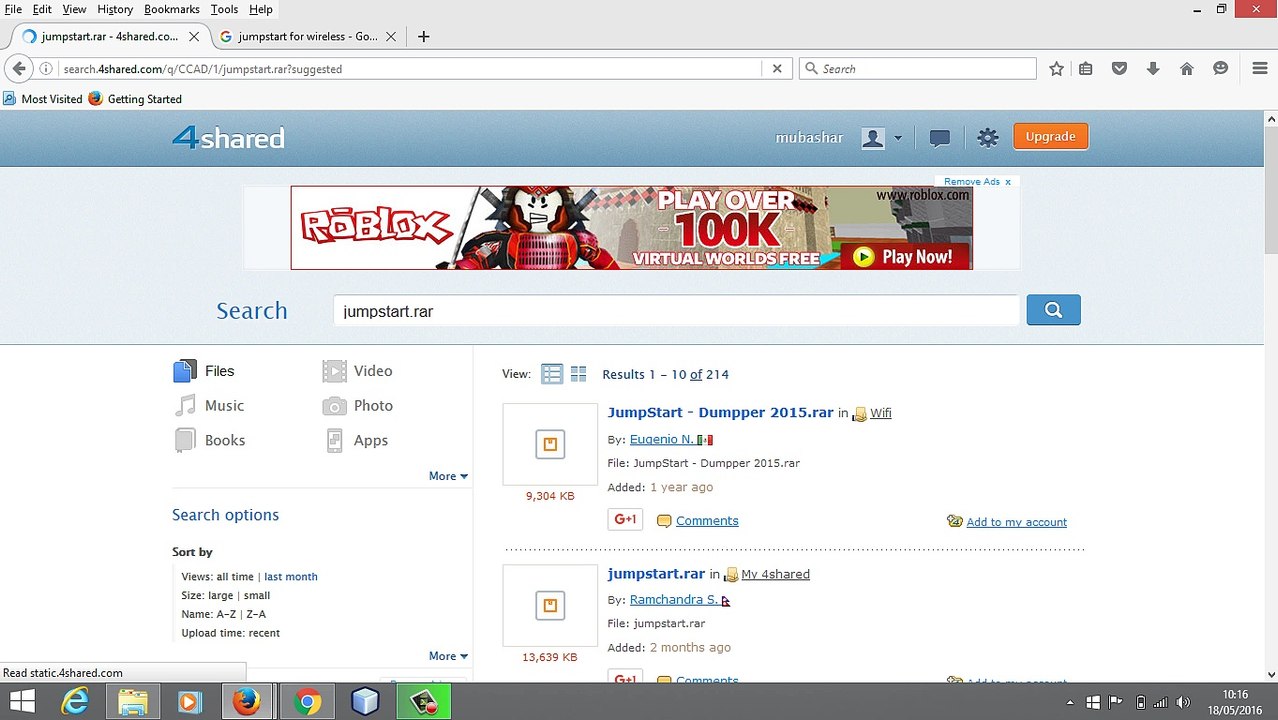The height and width of the screenshot is (720, 1278).
Task: Open File Explorer from taskbar
Action: pyautogui.click(x=133, y=702)
